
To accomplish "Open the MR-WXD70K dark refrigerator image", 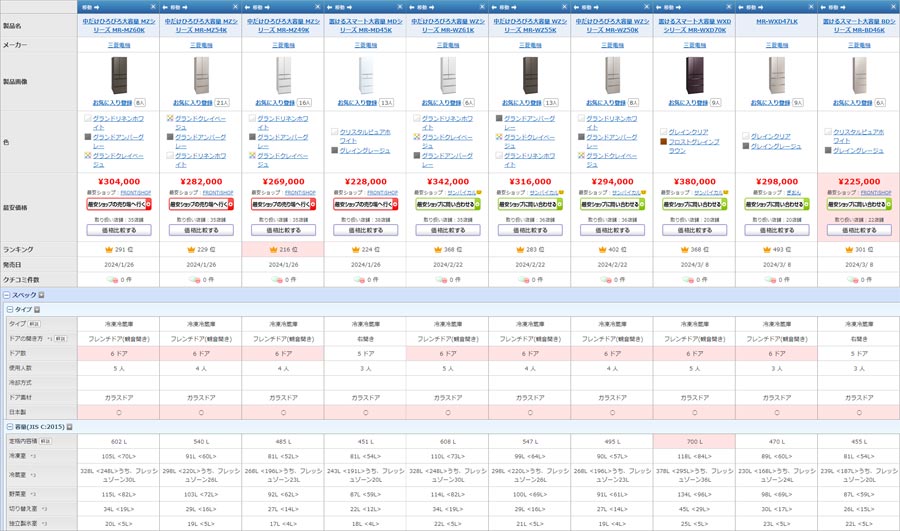I will click(x=695, y=75).
